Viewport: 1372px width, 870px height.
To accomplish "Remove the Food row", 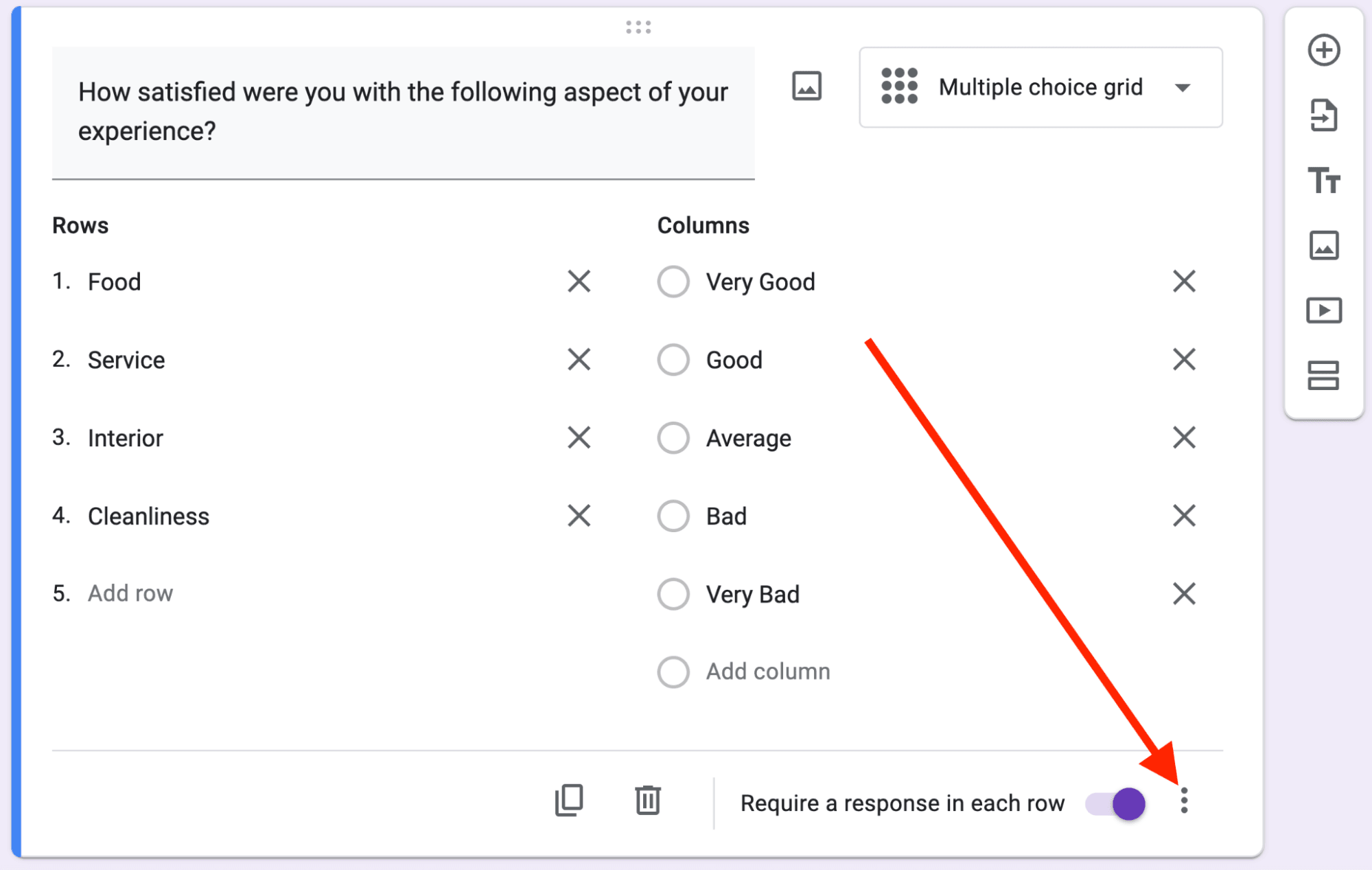I will coord(579,282).
